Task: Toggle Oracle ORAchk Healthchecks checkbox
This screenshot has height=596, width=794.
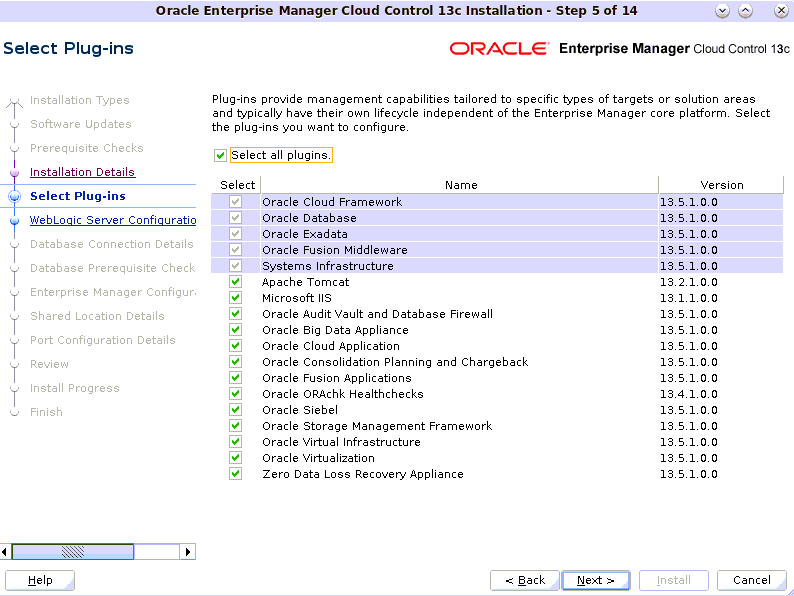Action: tap(235, 394)
